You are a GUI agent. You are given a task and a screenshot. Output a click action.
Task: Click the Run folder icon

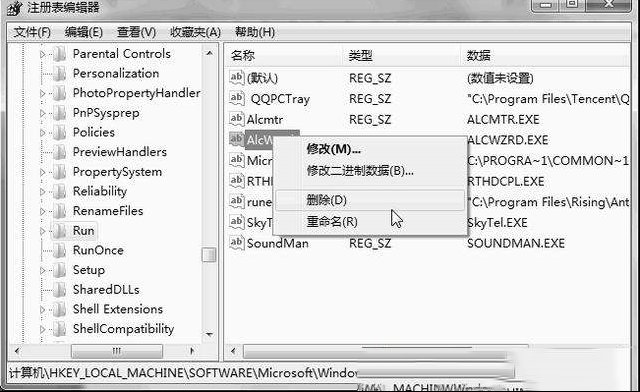(60, 231)
